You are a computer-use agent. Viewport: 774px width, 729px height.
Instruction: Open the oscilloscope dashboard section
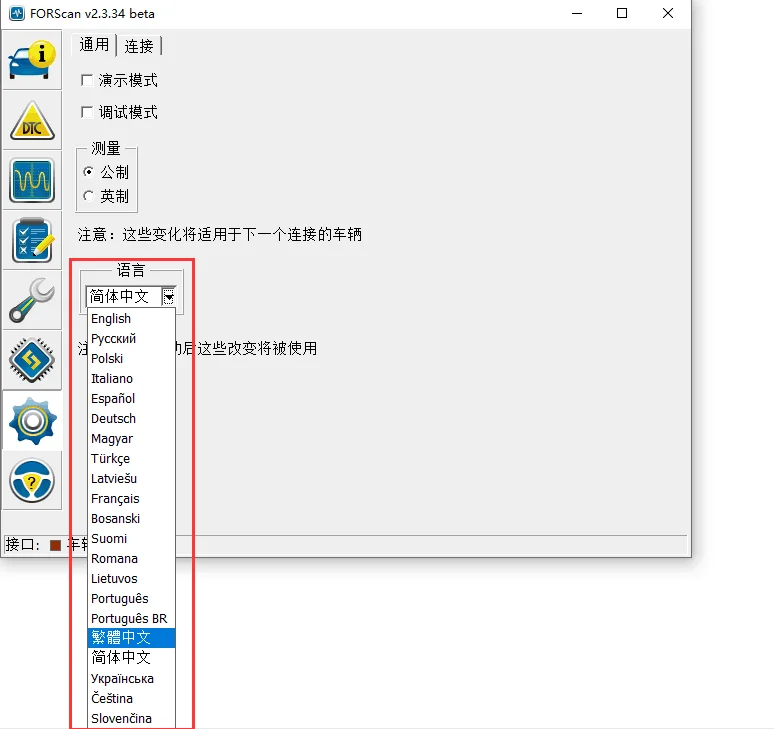[32, 181]
